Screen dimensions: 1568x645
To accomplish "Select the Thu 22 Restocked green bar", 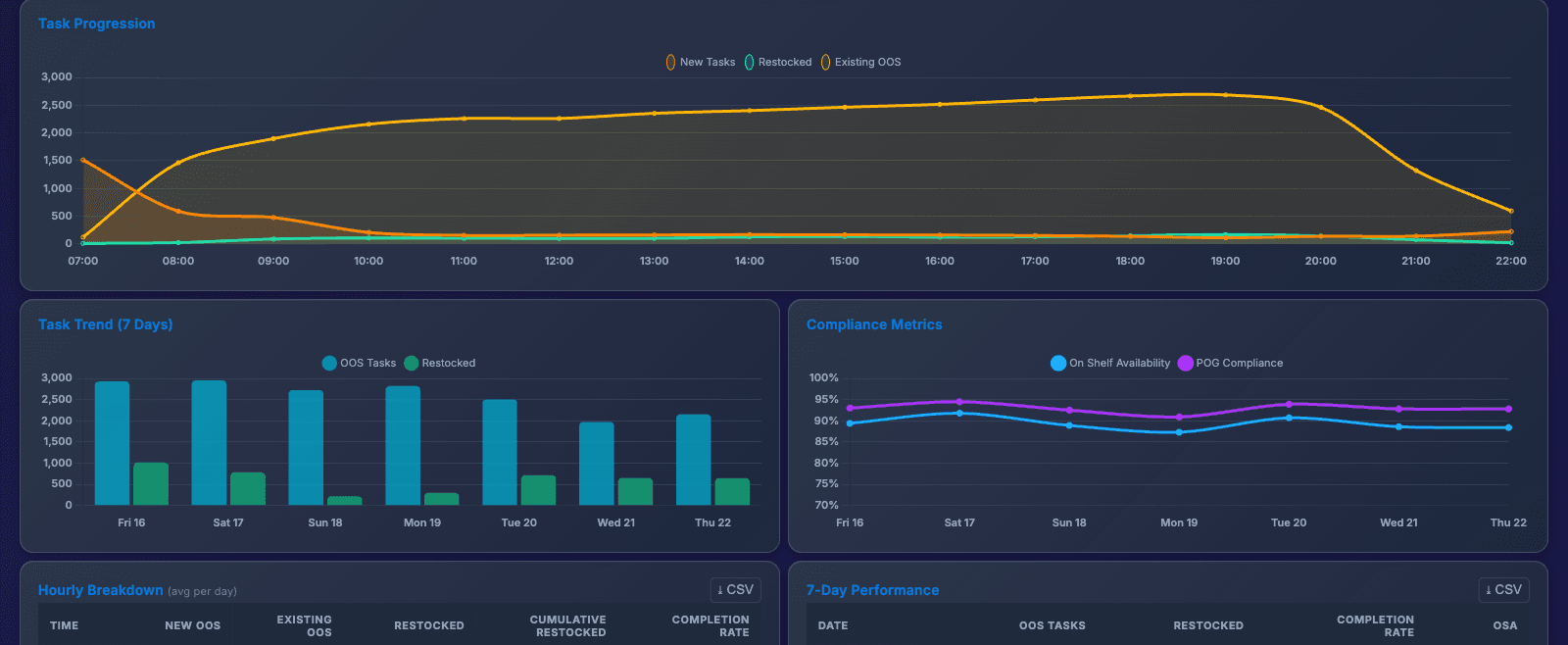I will [x=732, y=491].
